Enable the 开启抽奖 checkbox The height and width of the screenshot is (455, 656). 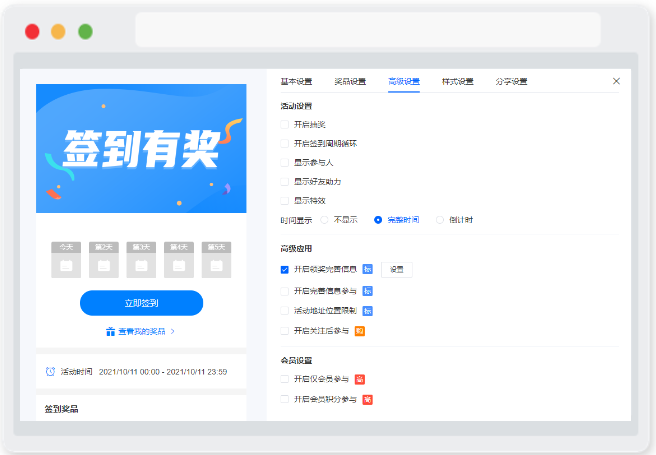(284, 124)
